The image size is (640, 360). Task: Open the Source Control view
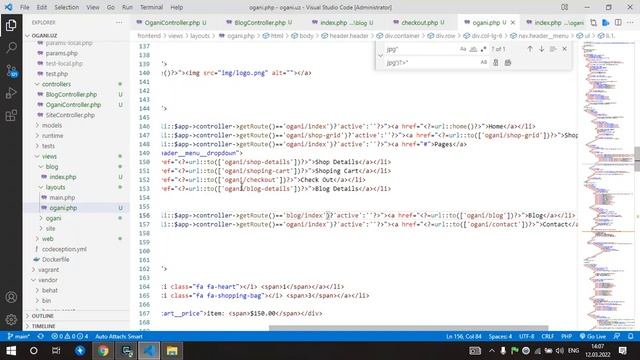coord(11,71)
